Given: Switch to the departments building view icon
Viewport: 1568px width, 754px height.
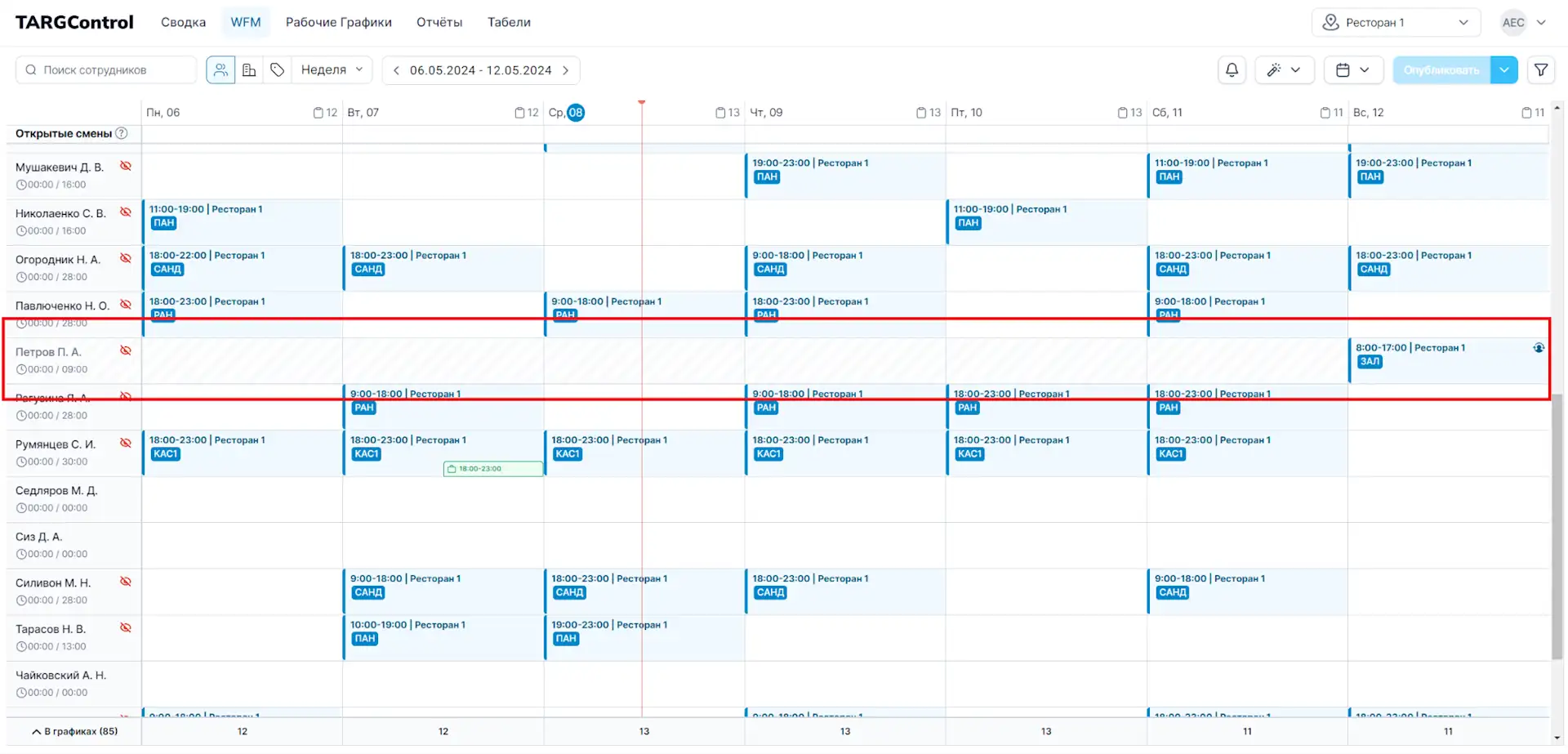Looking at the screenshot, I should (249, 70).
